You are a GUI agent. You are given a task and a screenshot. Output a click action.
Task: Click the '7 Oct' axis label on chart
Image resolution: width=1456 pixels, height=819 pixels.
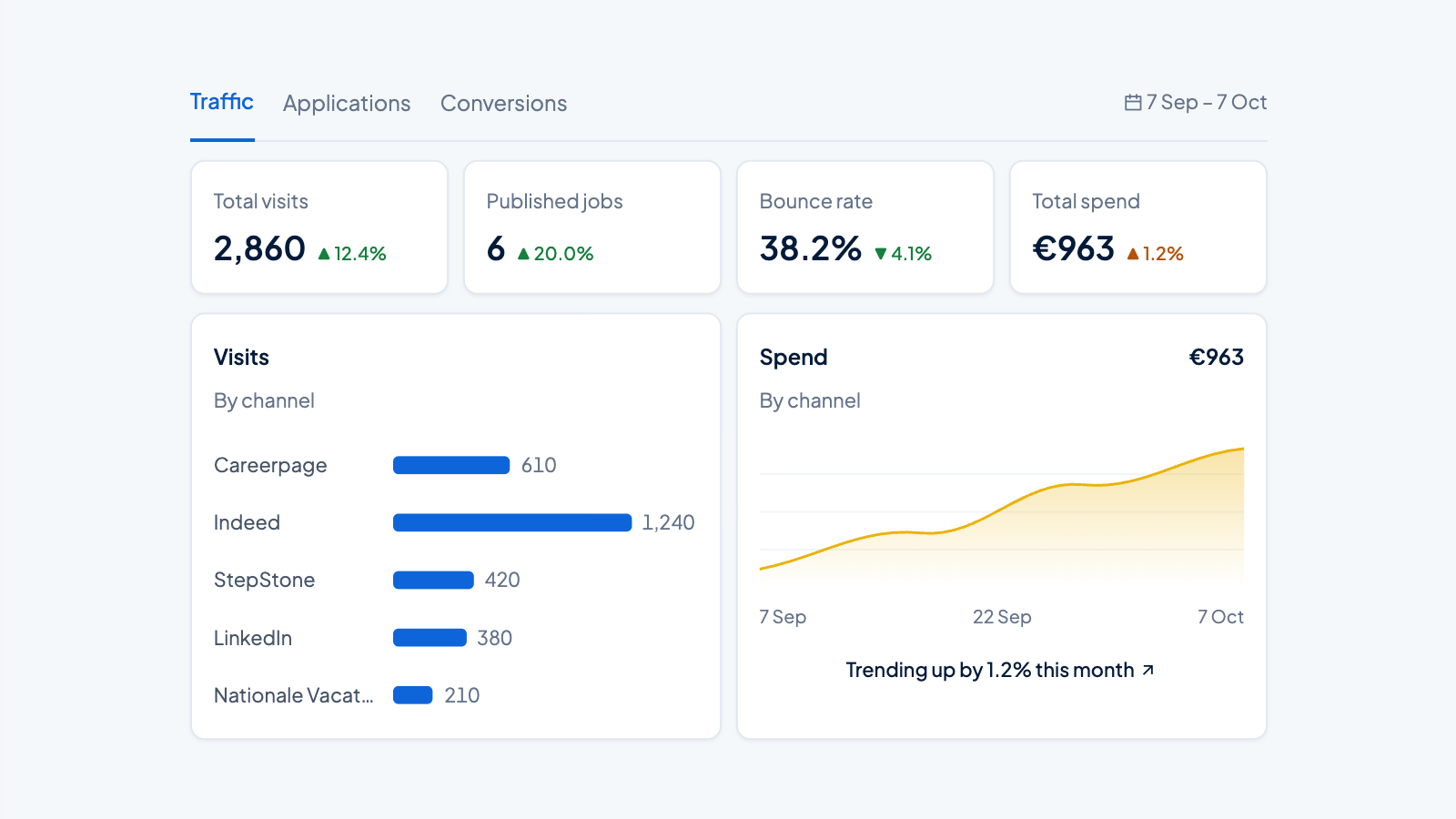point(1220,617)
